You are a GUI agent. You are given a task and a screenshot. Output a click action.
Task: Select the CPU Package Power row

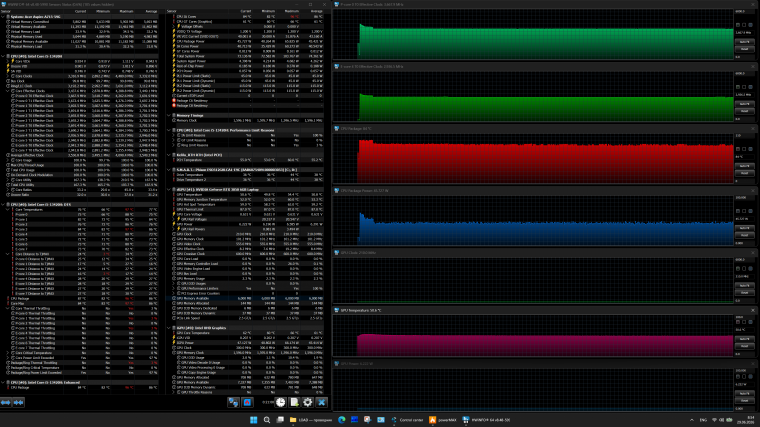(245, 41)
